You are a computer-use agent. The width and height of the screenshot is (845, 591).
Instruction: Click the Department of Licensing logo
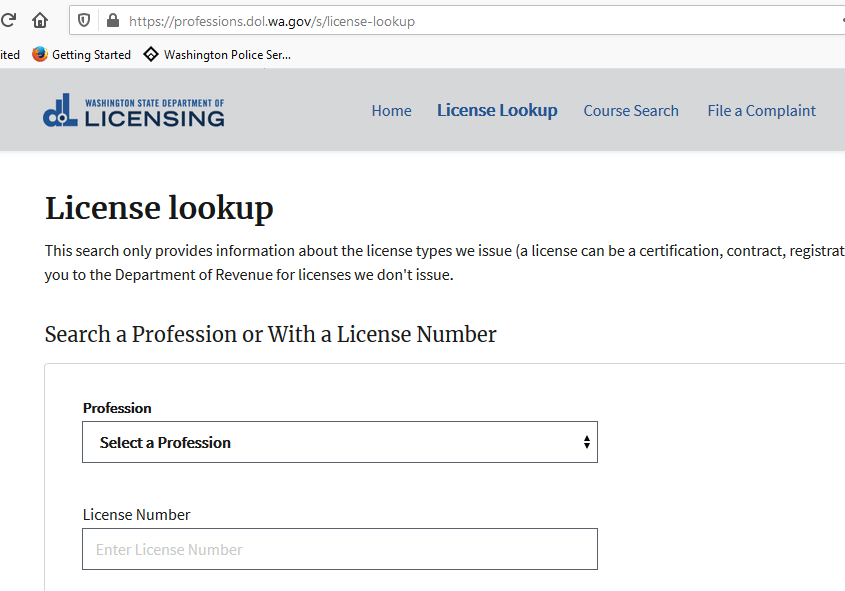pyautogui.click(x=134, y=111)
